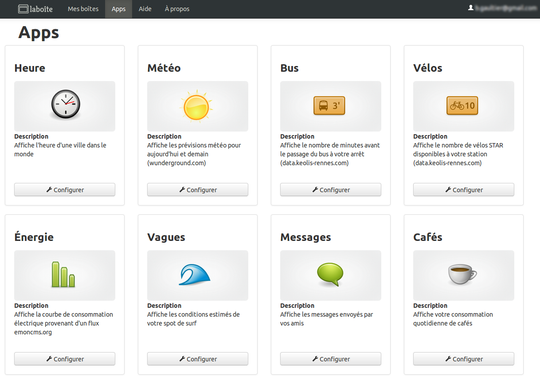Viewport: 540px width, 380px height.
Task: Click the coffee cup icon in Cafés
Action: coord(462,274)
